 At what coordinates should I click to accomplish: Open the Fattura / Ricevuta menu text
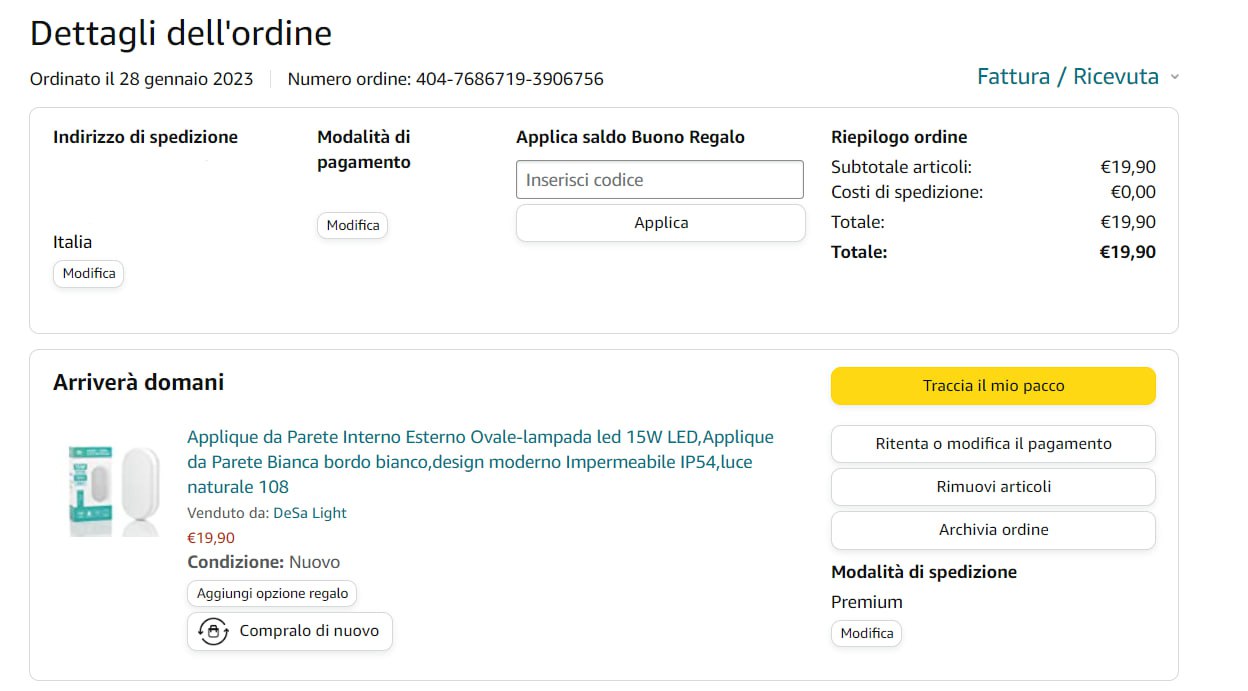coord(1067,77)
